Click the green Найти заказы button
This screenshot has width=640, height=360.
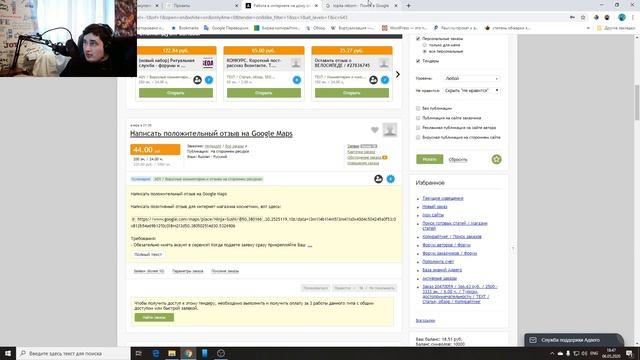[x=154, y=317]
